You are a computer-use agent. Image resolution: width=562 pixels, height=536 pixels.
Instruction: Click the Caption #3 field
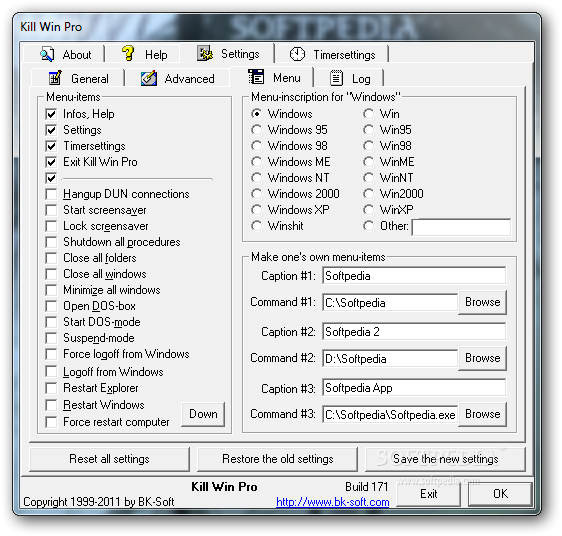pos(414,388)
